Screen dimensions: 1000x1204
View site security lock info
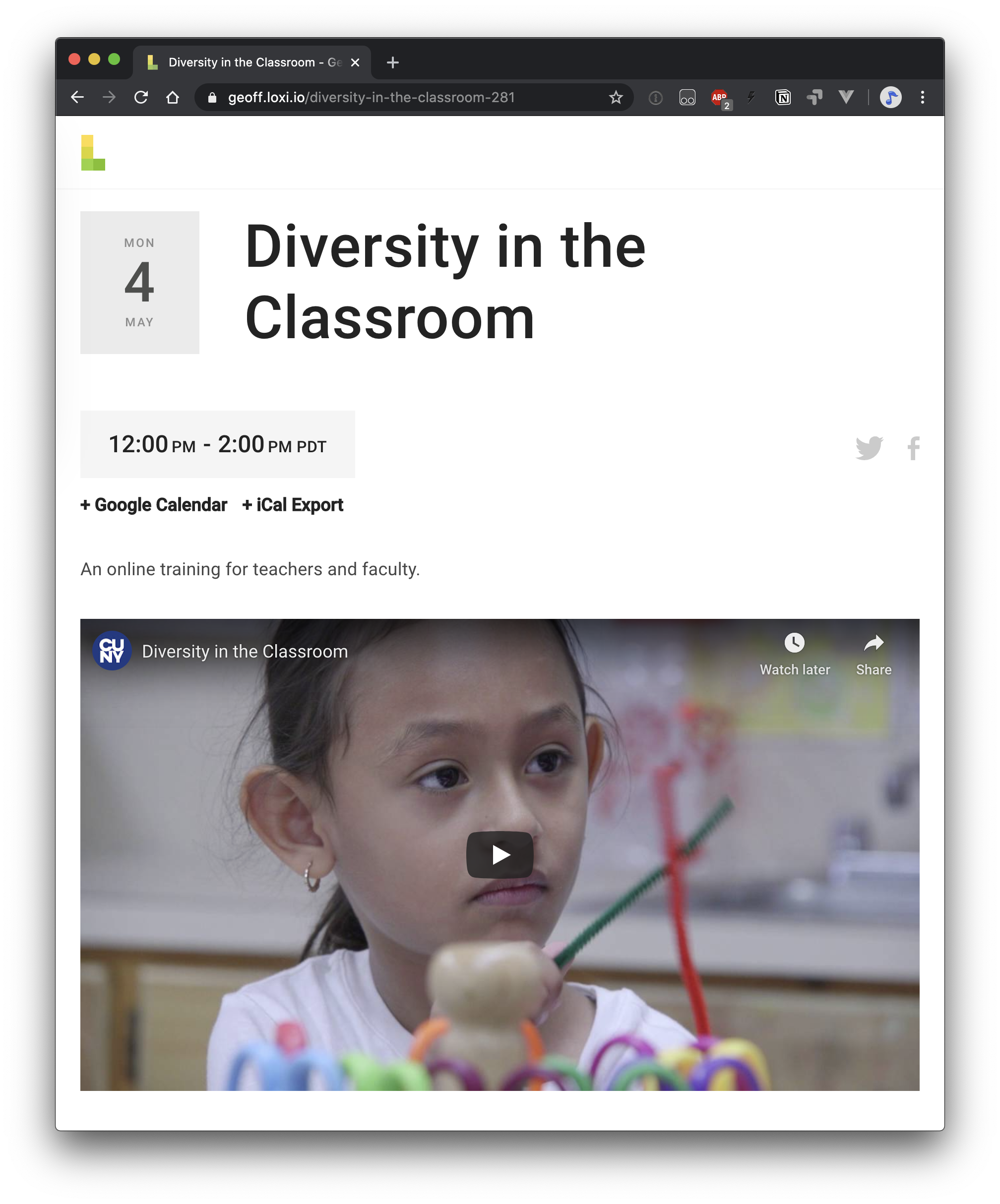(x=212, y=98)
